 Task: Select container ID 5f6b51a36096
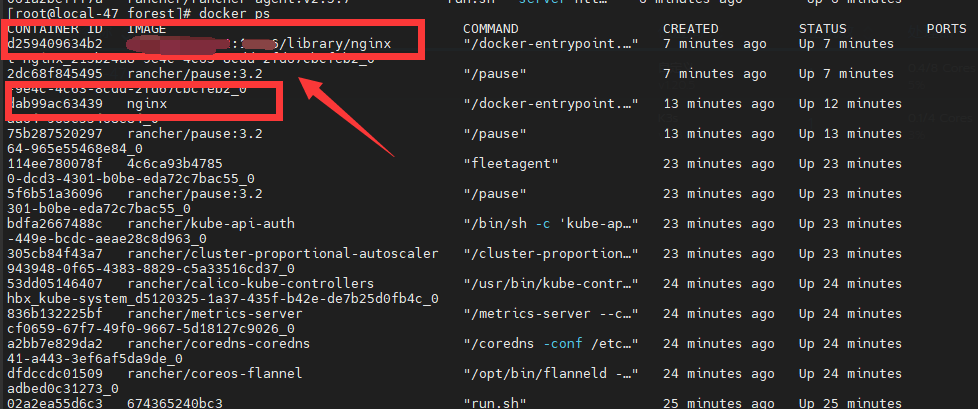[x=55, y=193]
